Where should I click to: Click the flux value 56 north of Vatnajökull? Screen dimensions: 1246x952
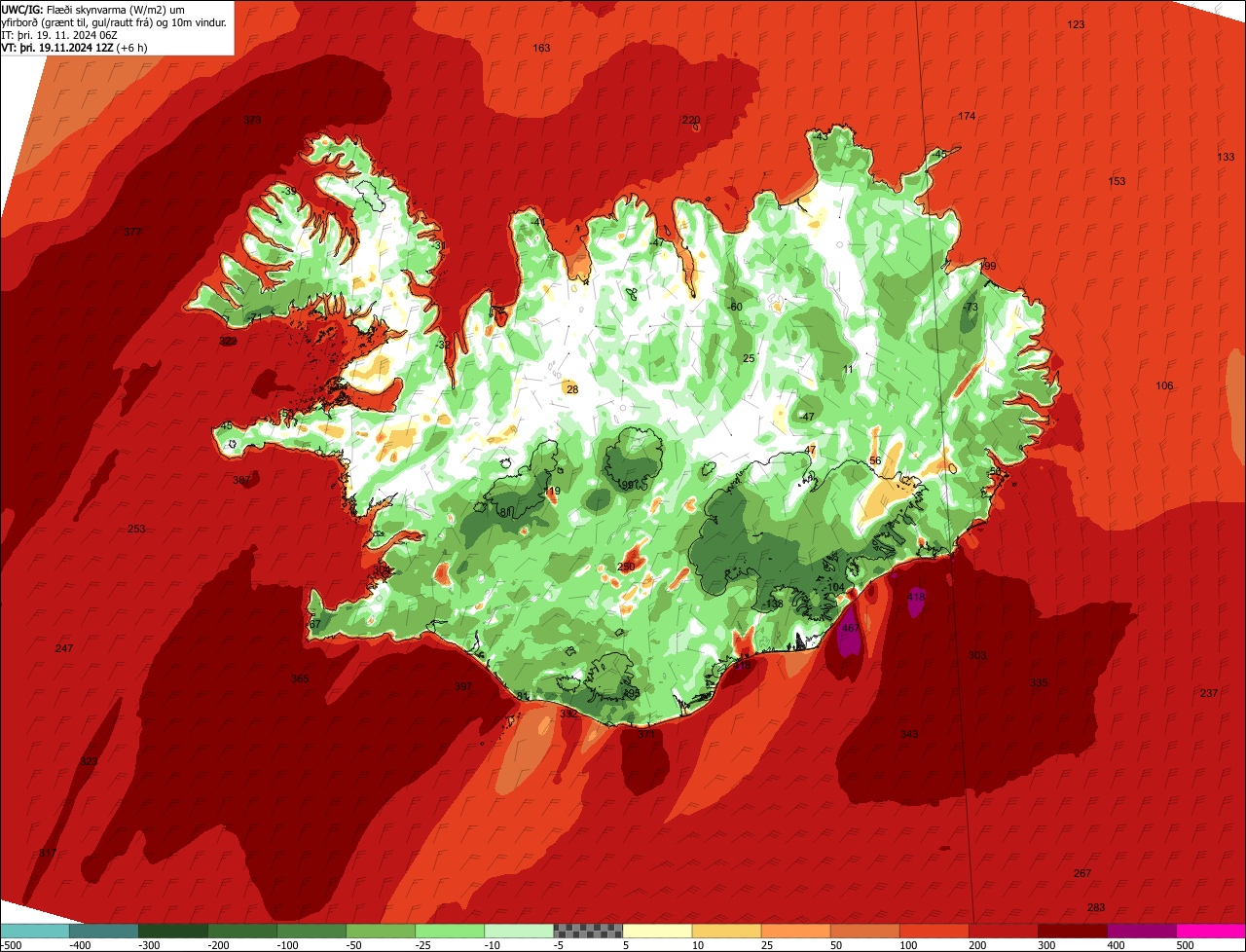875,460
